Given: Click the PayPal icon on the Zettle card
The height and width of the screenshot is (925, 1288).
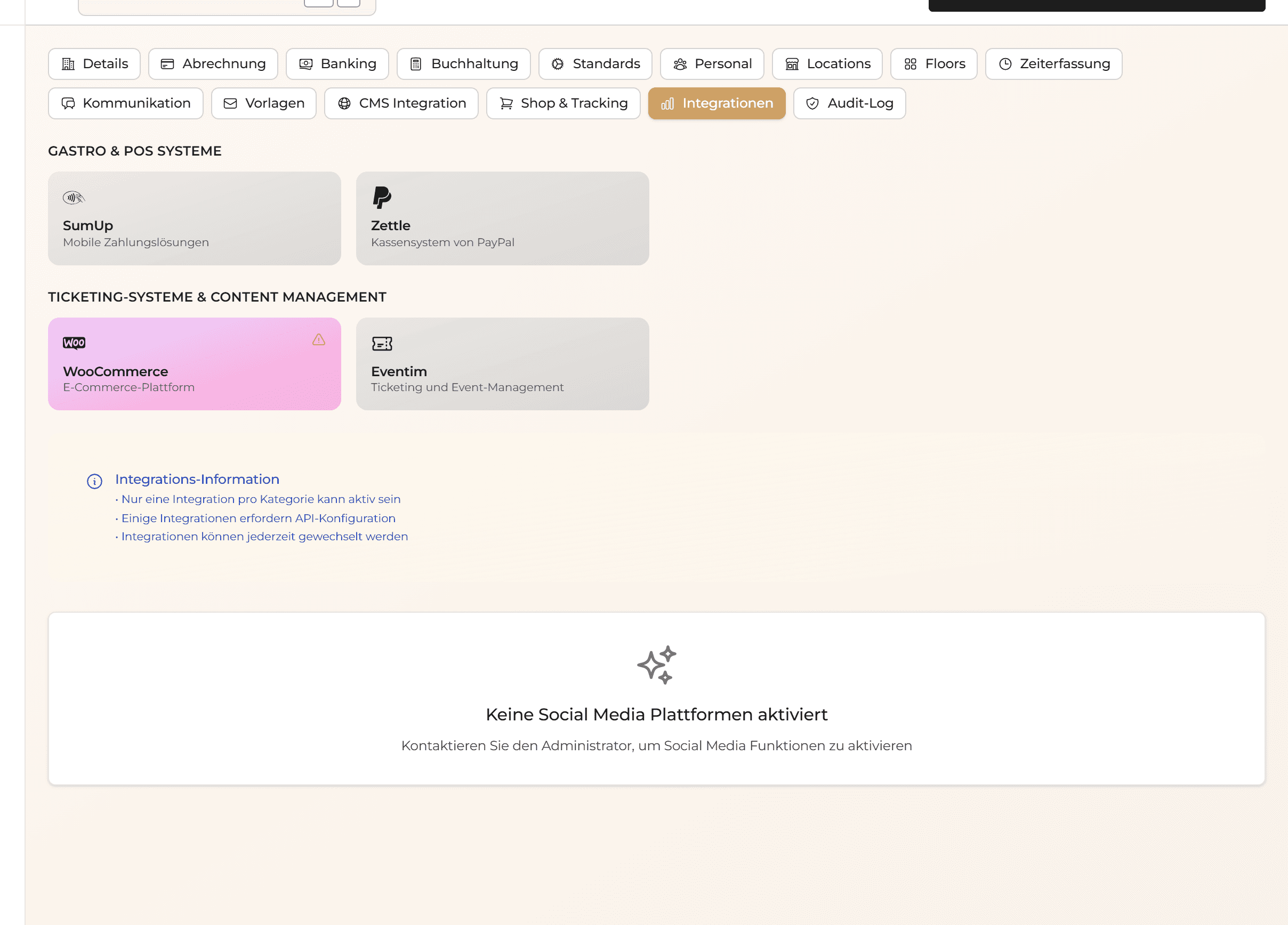Looking at the screenshot, I should coord(382,197).
